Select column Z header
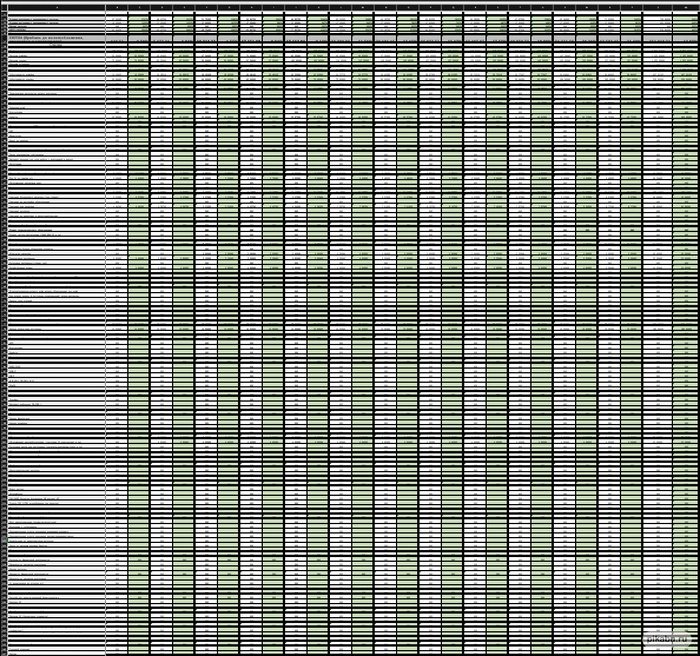 (659, 7)
